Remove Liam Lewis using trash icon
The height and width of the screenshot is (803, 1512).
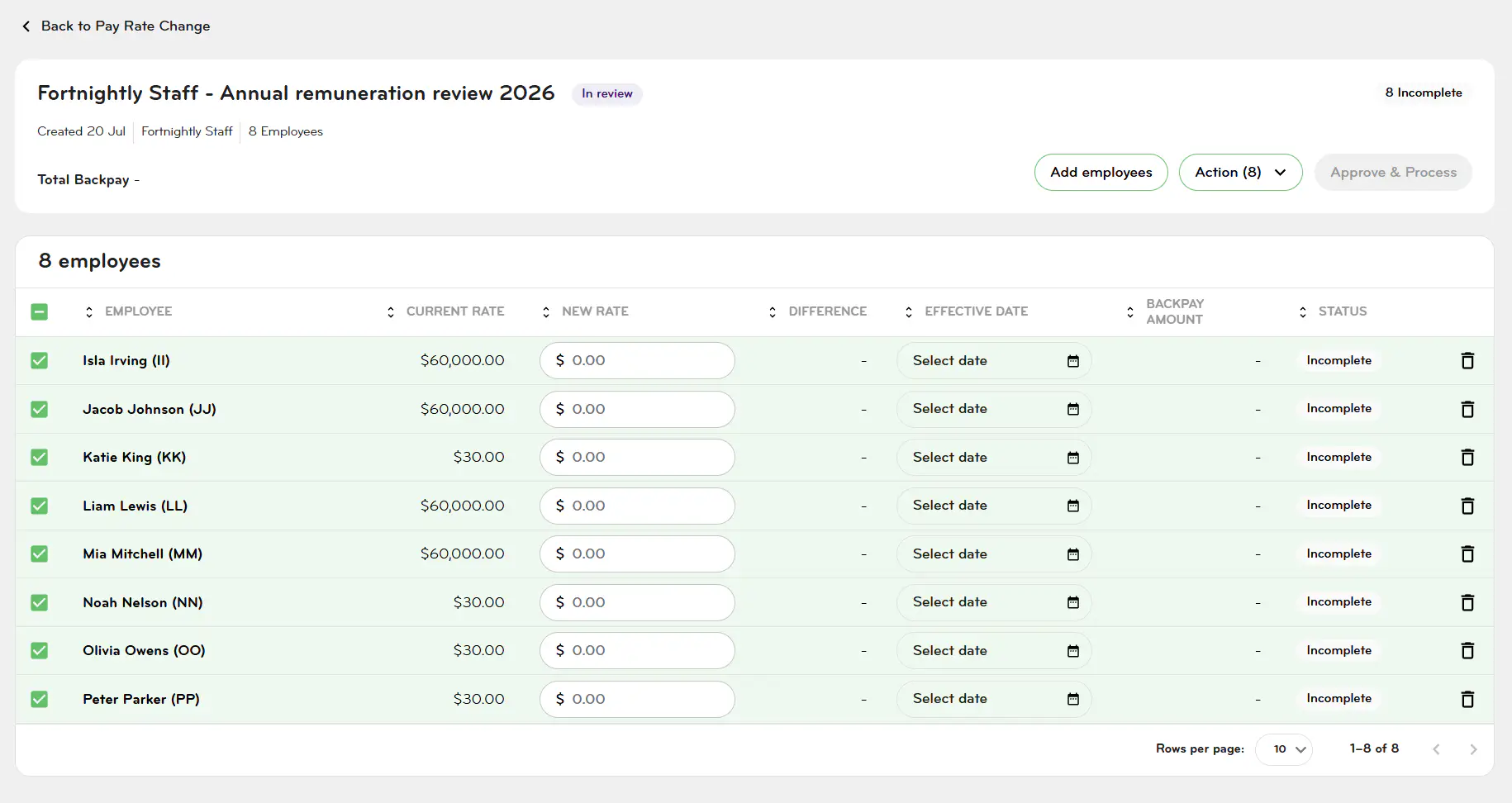pyautogui.click(x=1467, y=506)
